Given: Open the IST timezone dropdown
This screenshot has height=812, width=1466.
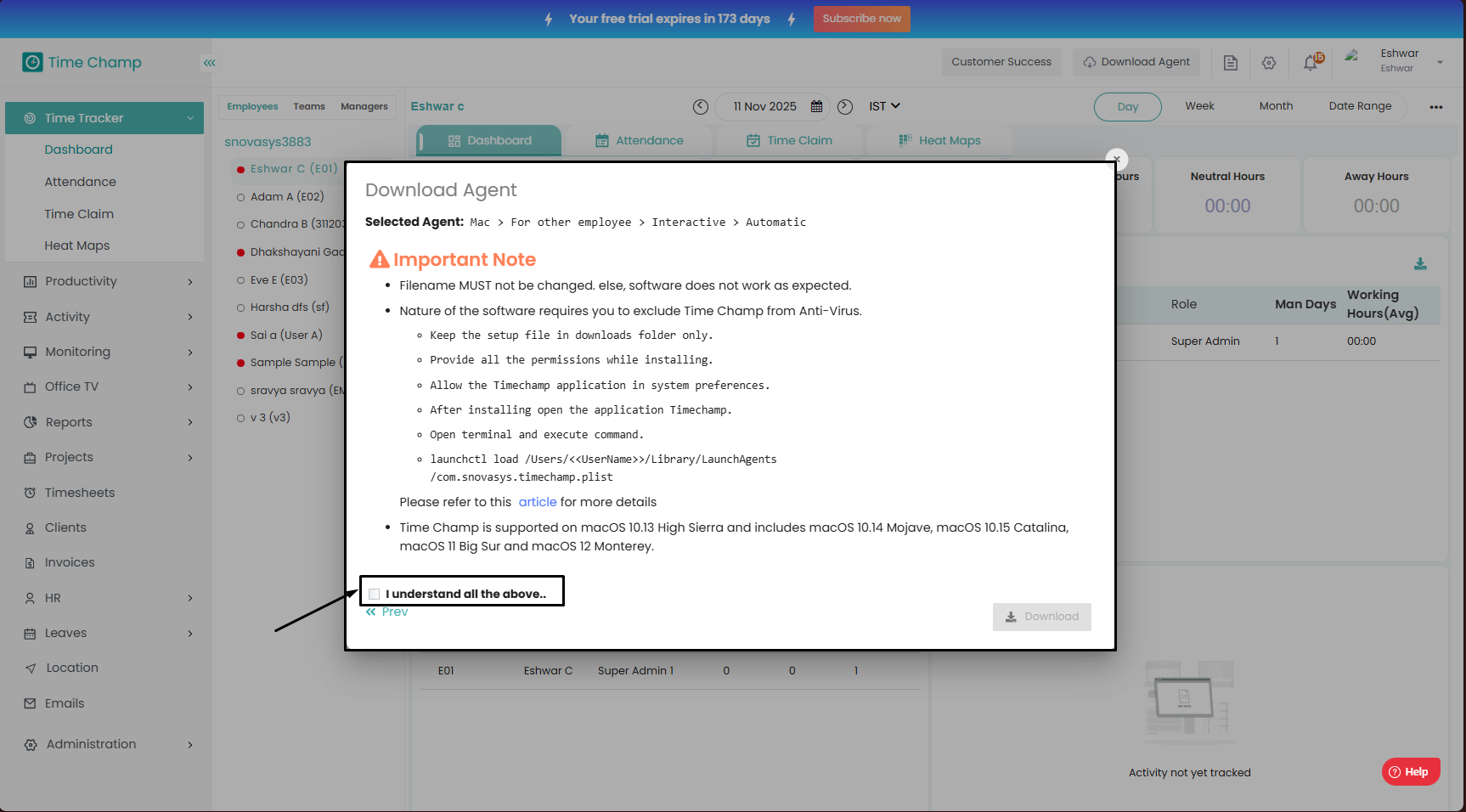Looking at the screenshot, I should [884, 106].
